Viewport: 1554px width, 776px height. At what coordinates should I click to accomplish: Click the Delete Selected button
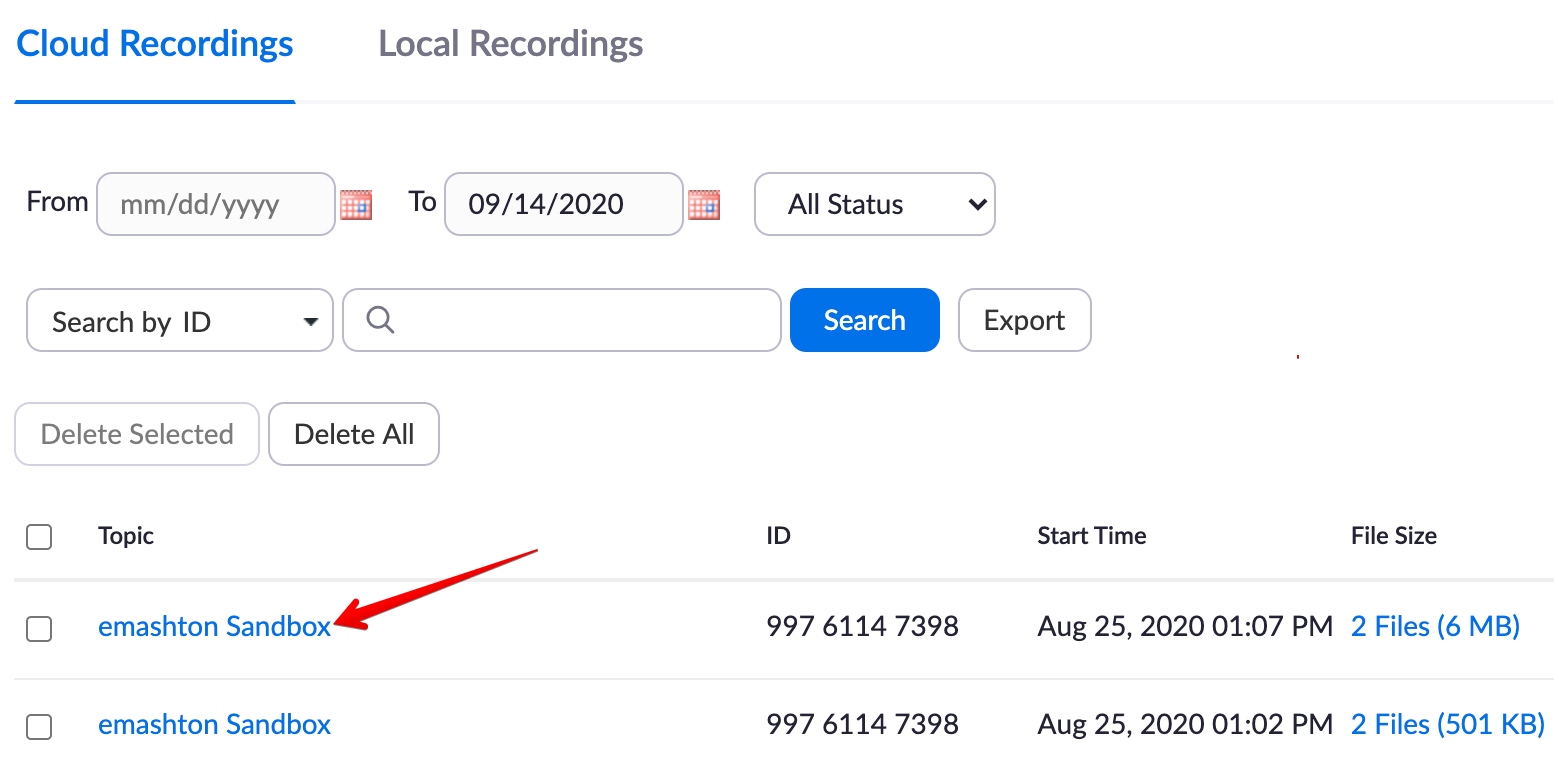(x=137, y=434)
